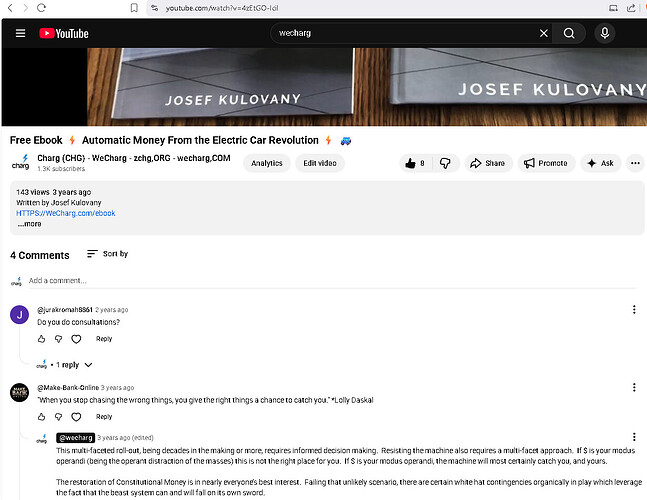Open options menu for the @wecharg reply
647x500 pixels.
click(x=634, y=437)
